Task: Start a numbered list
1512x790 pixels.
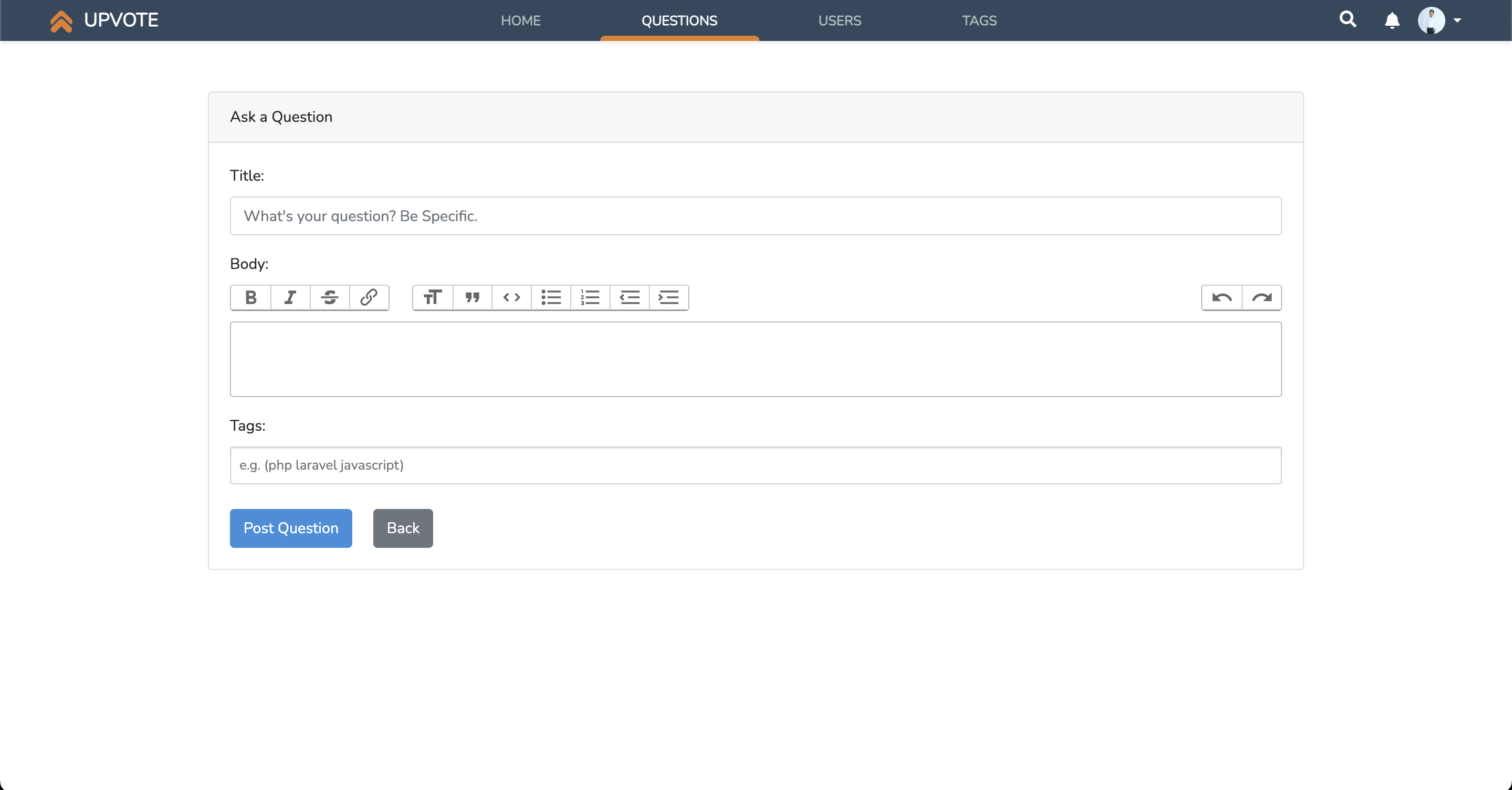Action: (x=590, y=297)
